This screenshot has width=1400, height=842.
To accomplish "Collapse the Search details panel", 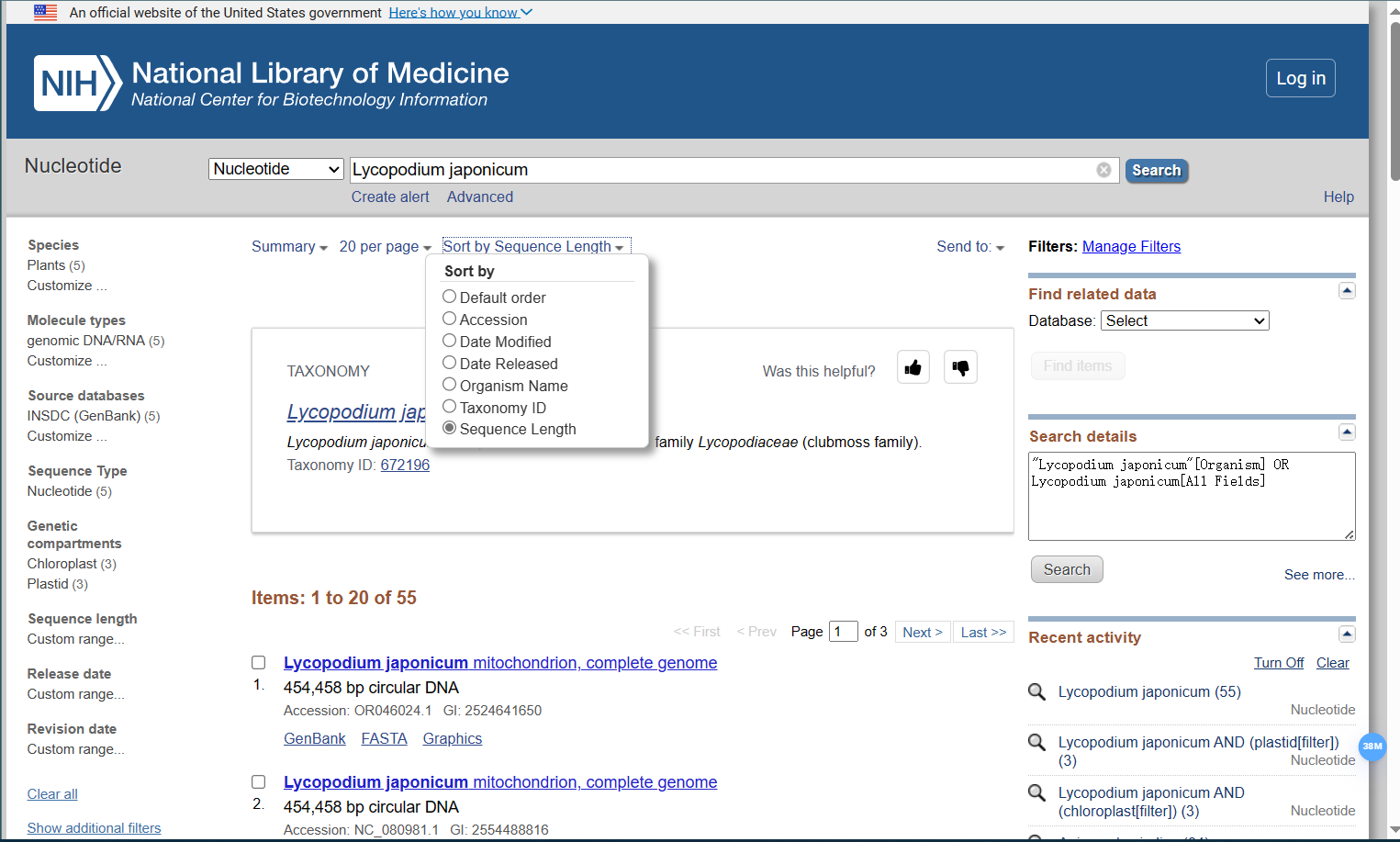I will [1347, 432].
